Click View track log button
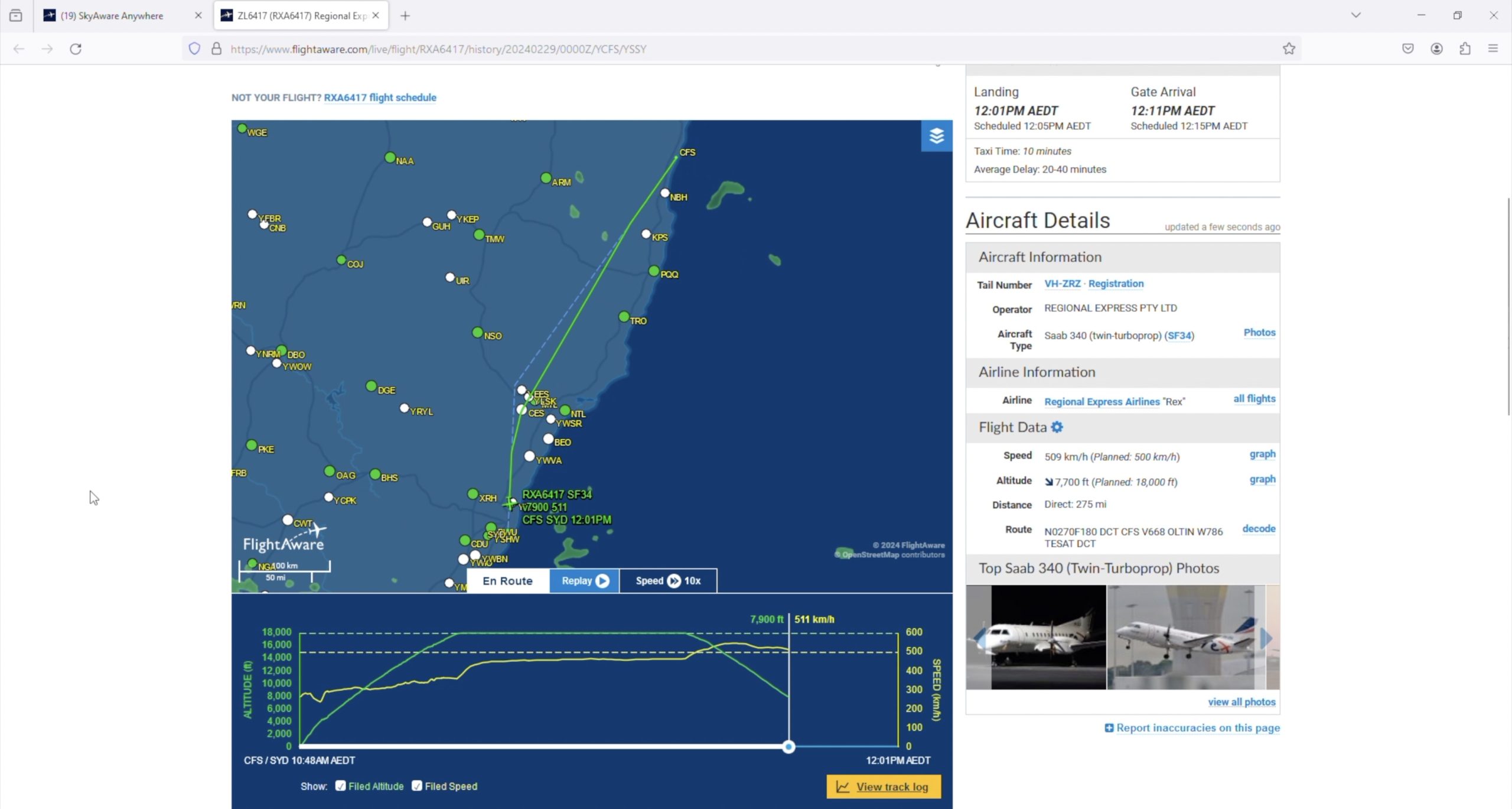 pos(883,787)
